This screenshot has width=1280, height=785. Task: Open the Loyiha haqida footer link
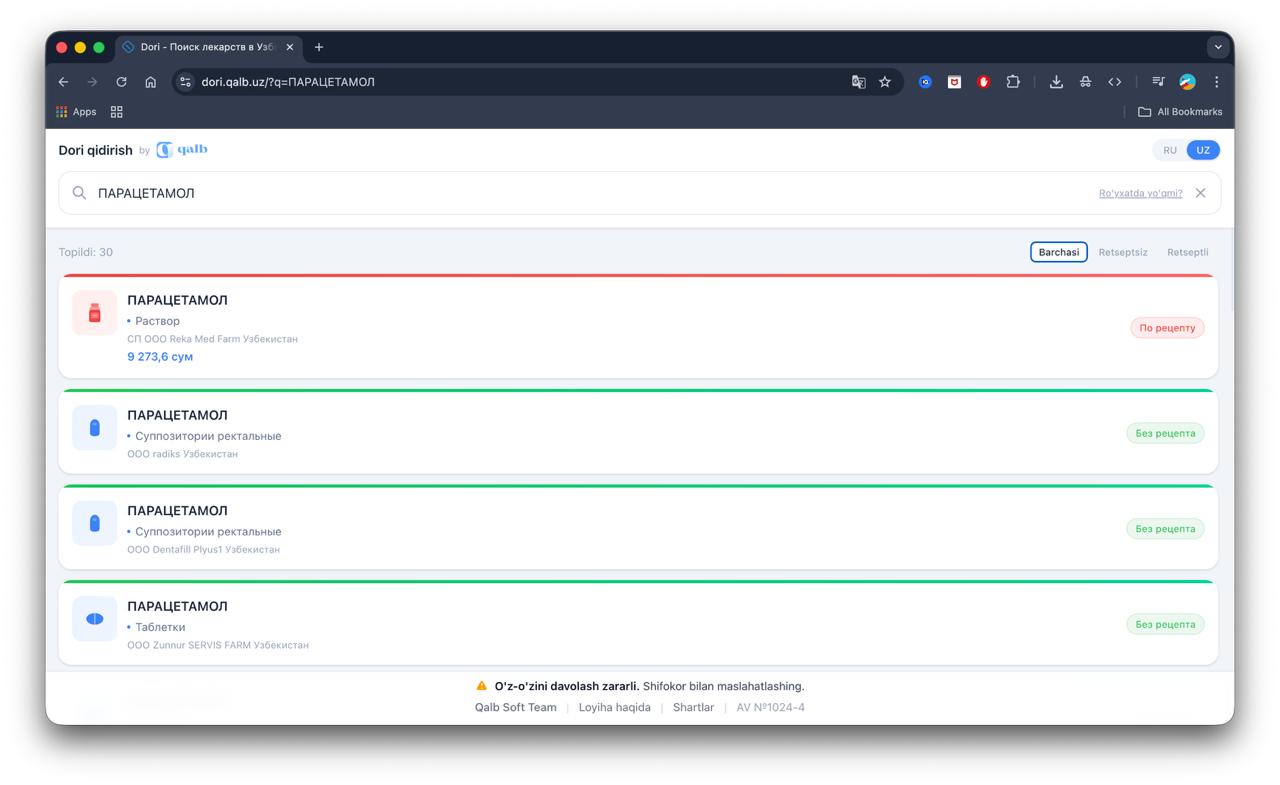point(614,707)
